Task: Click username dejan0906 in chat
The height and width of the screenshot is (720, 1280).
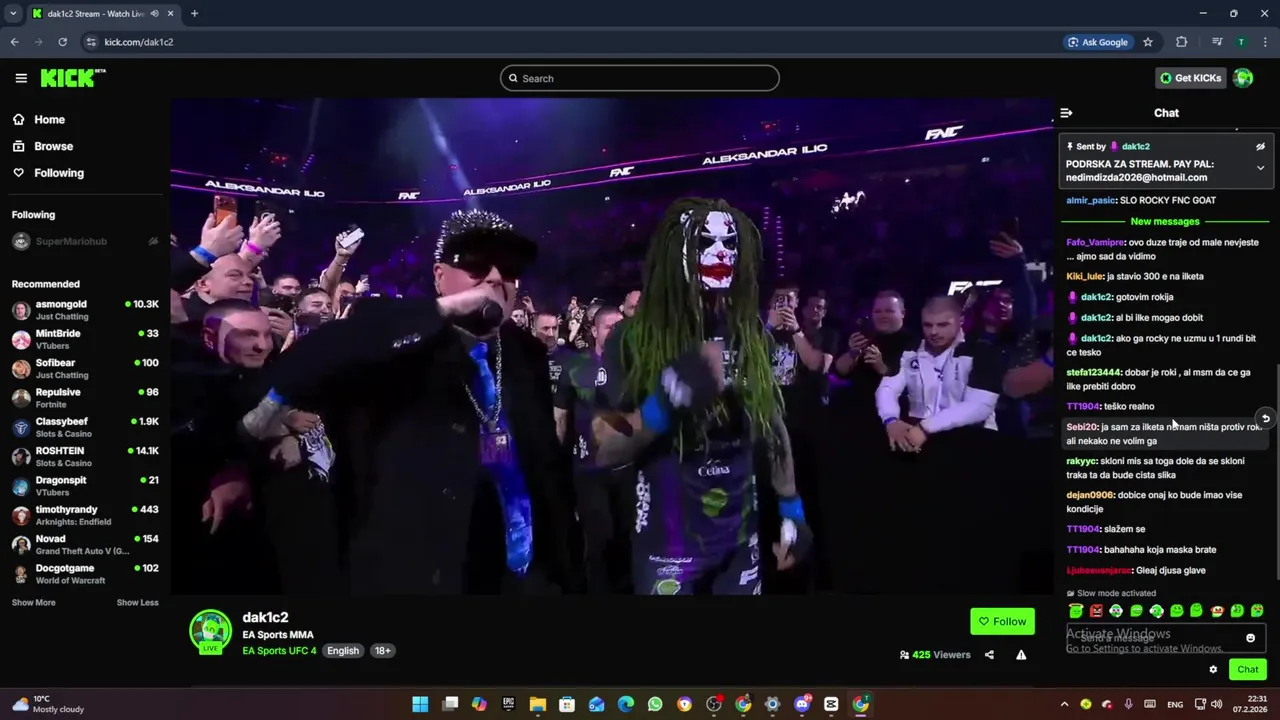Action: click(1090, 495)
